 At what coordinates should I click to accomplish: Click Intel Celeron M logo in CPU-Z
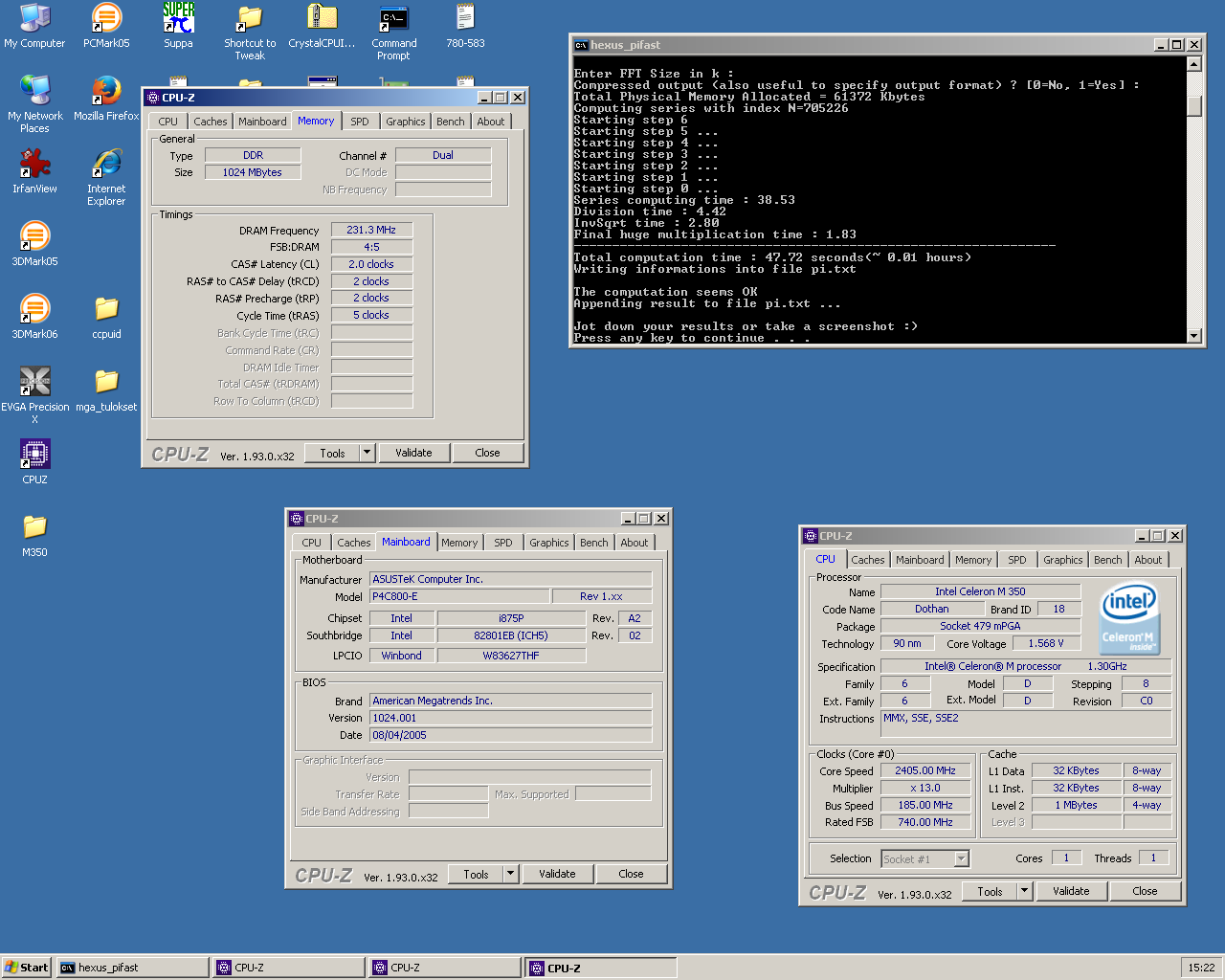point(1128,619)
